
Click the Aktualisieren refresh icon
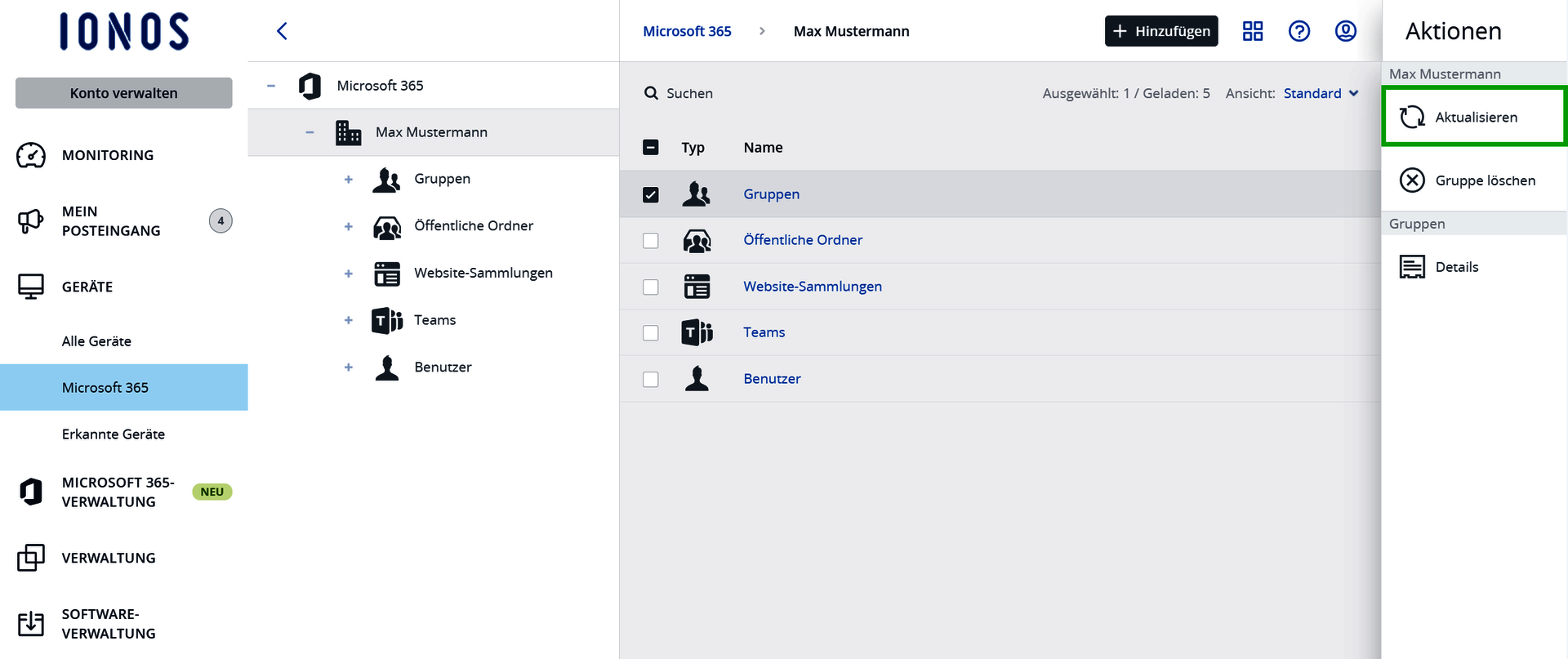(1412, 117)
